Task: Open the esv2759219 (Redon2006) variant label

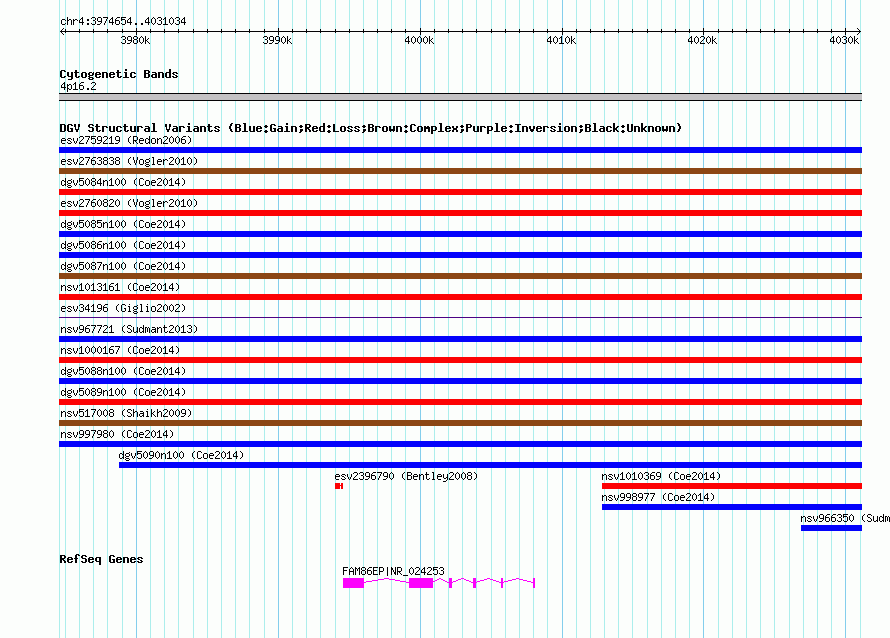Action: [126, 140]
